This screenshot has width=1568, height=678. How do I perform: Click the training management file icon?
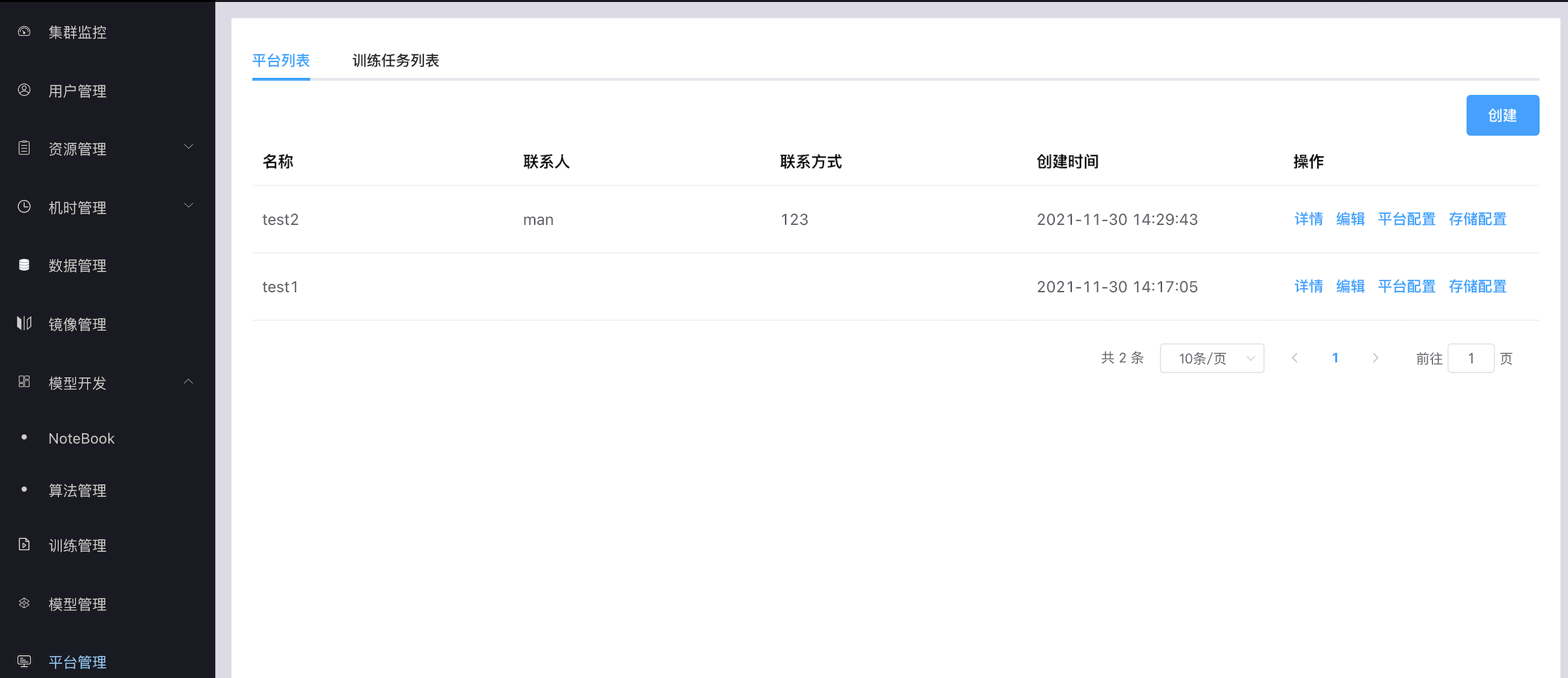[x=24, y=544]
